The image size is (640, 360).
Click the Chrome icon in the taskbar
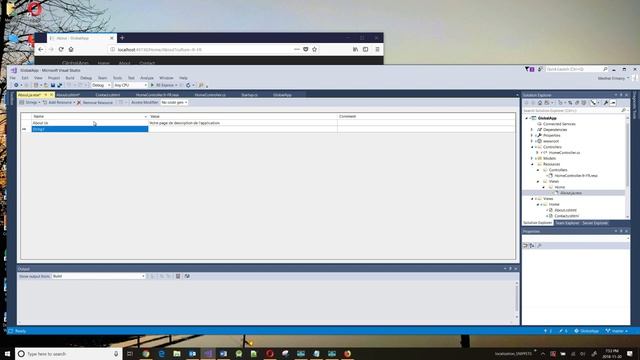point(146,354)
